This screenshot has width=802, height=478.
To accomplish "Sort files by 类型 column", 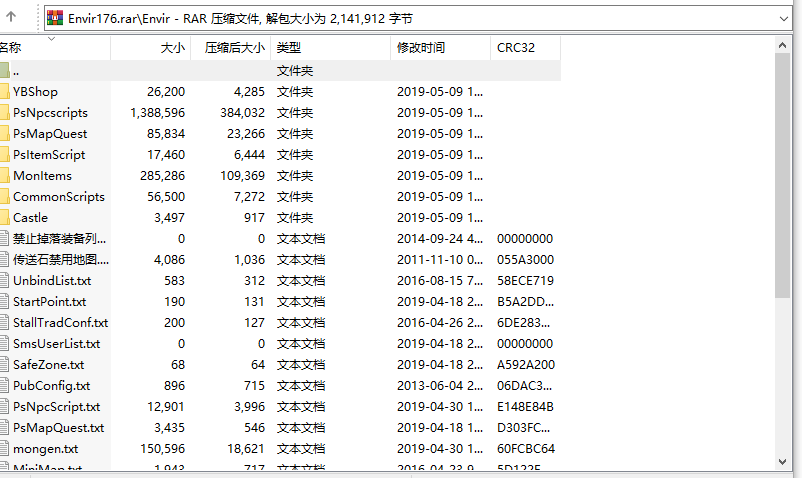I will click(289, 48).
